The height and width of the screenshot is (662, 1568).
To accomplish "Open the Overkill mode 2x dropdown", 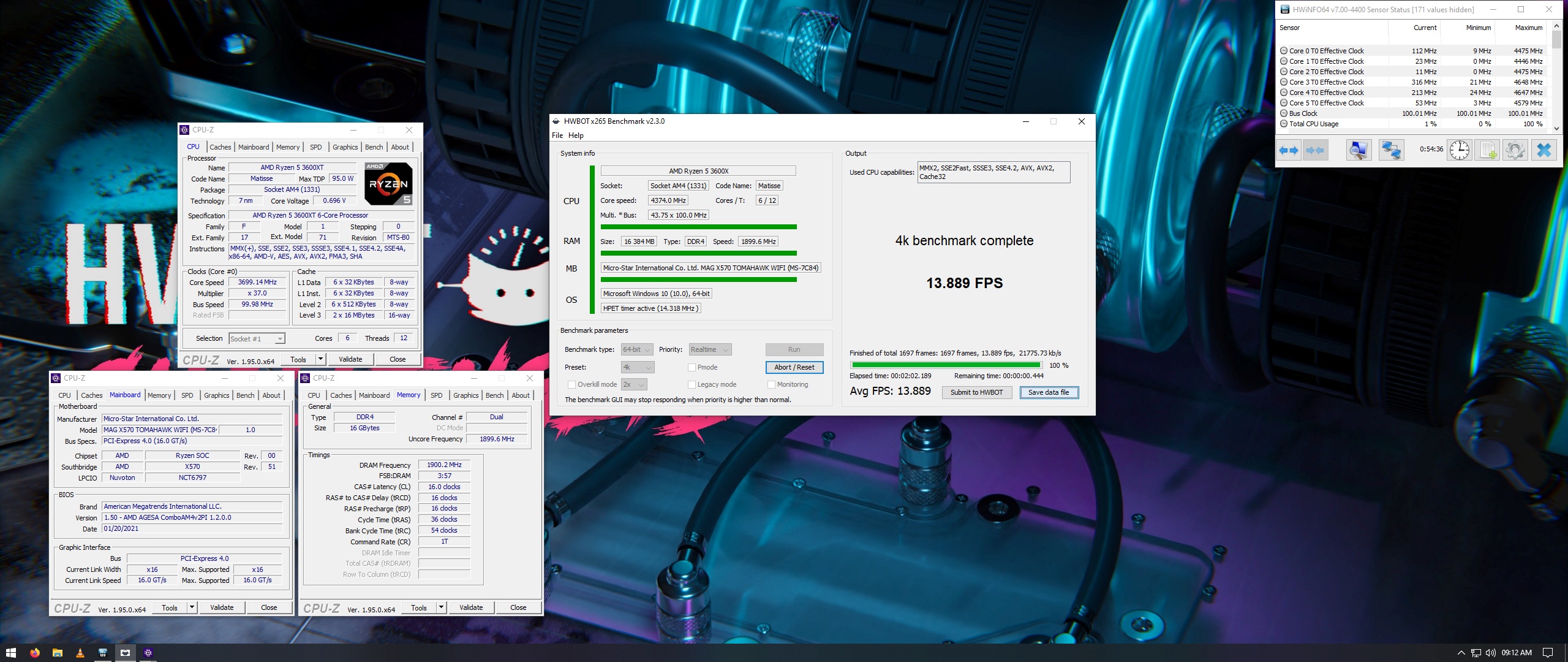I will click(634, 385).
